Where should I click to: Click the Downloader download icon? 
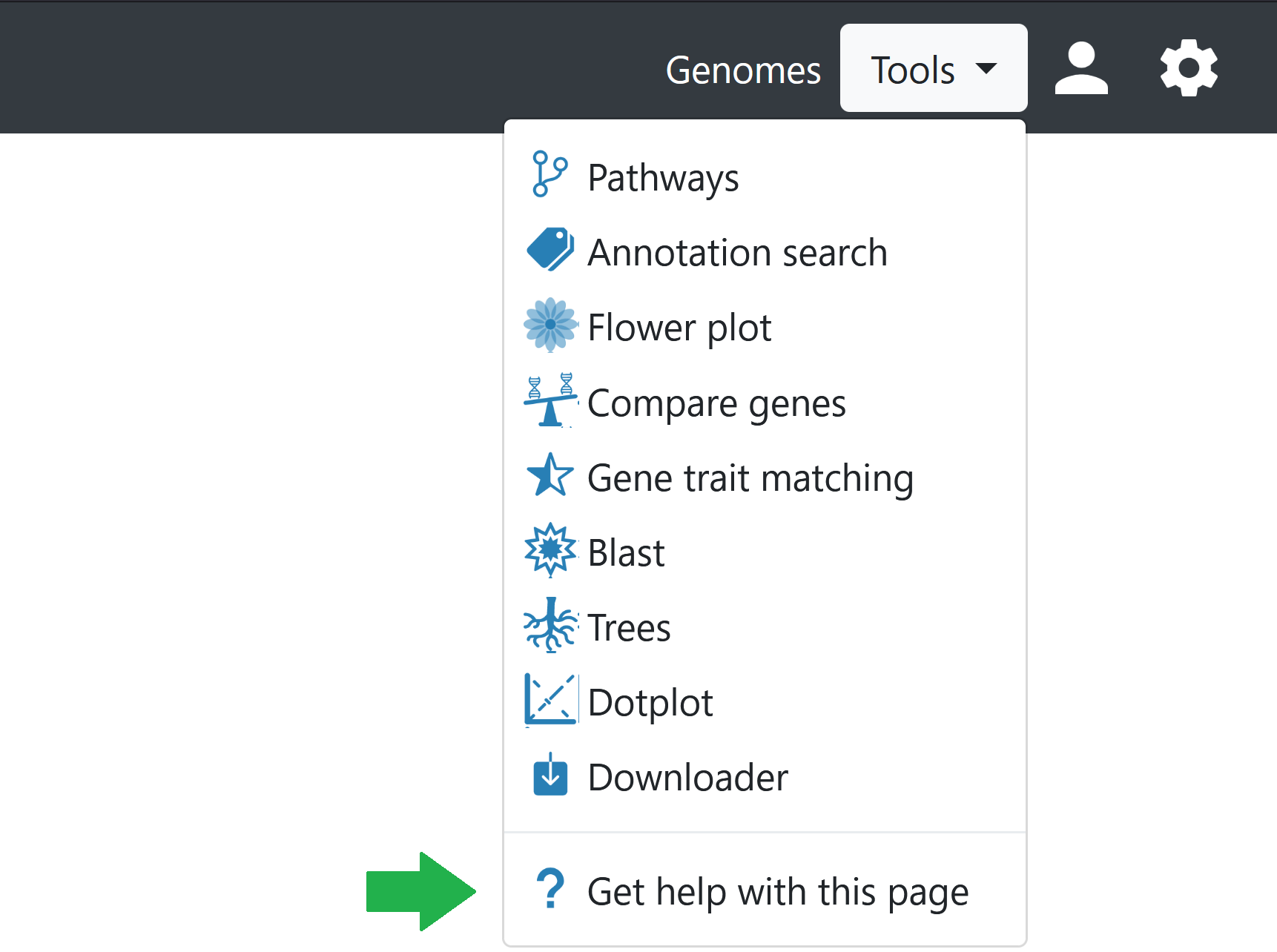(550, 776)
